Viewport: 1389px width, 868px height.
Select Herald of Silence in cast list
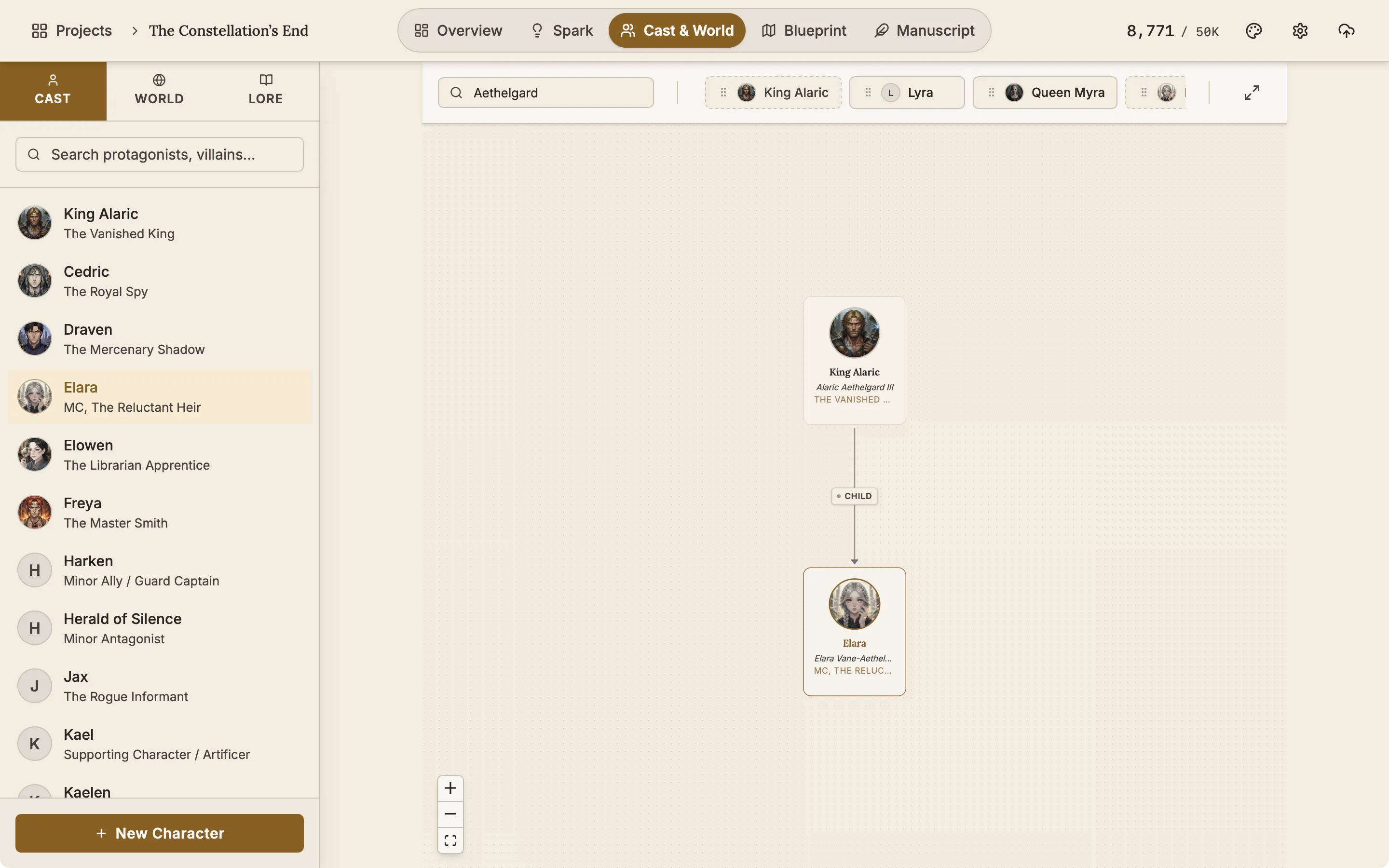(x=160, y=628)
